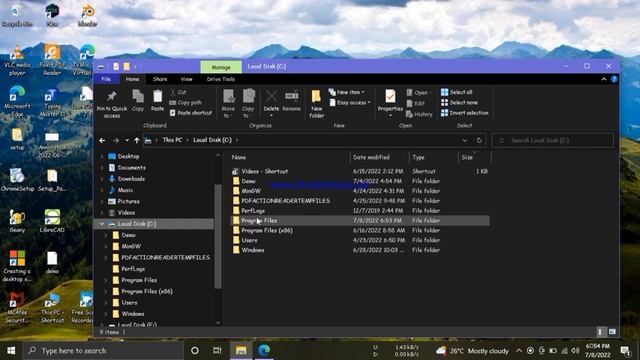This screenshot has height=360, width=640.
Task: Open Cortana circle on taskbar
Action: [195, 350]
